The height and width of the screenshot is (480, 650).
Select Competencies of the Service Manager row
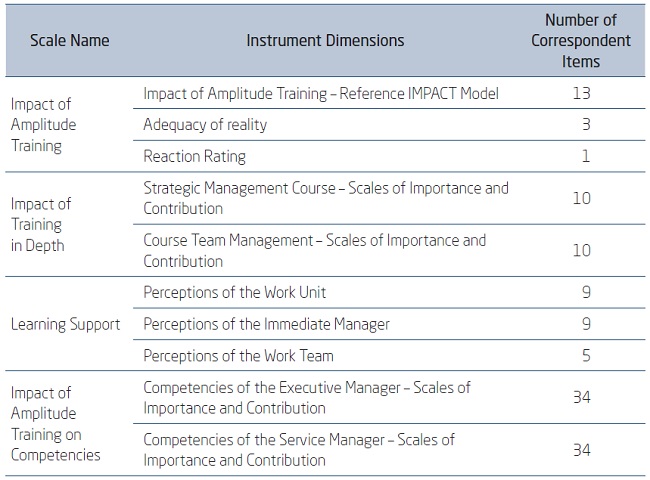point(298,449)
